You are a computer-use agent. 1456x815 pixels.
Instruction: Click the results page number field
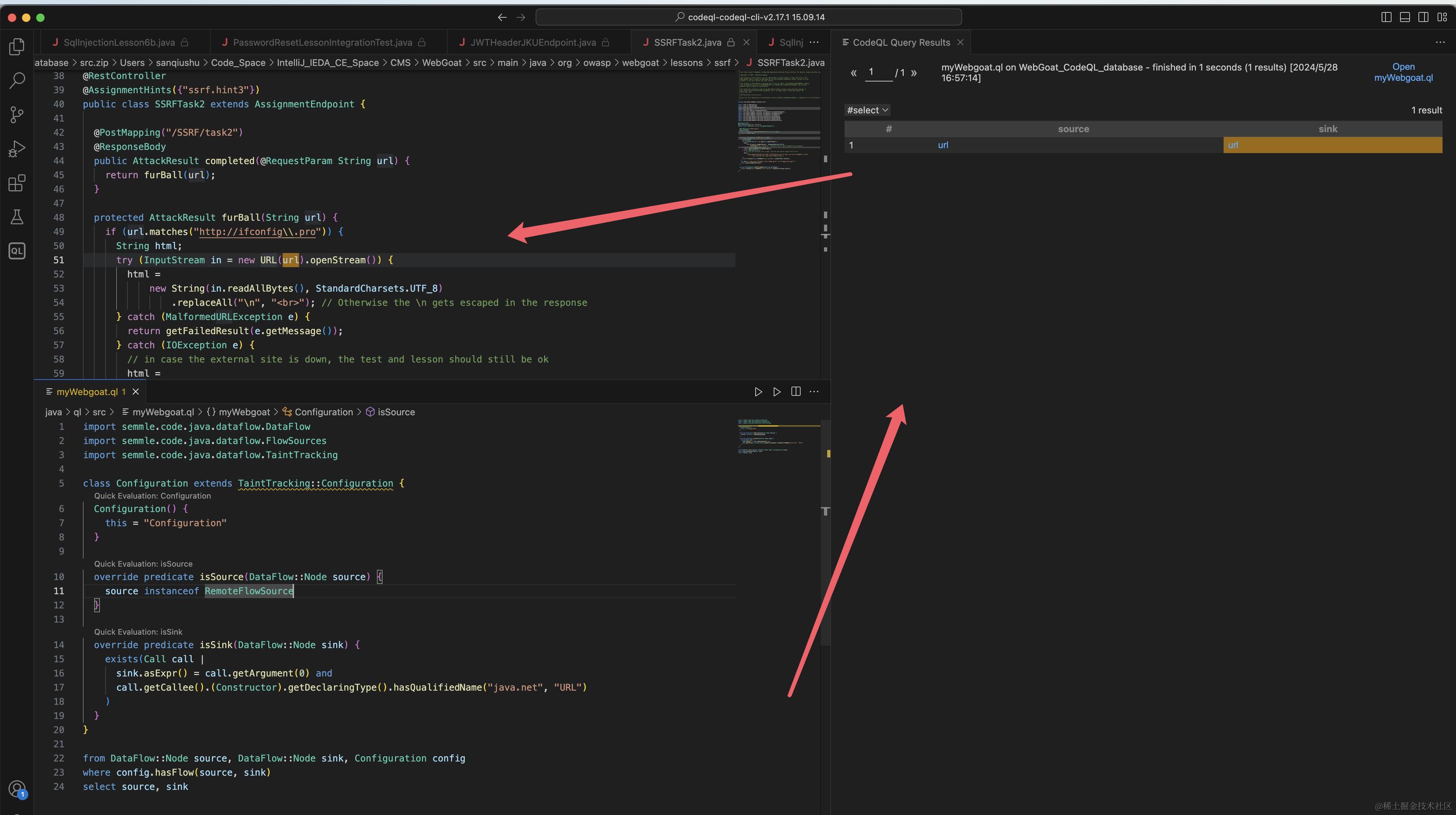coord(878,72)
